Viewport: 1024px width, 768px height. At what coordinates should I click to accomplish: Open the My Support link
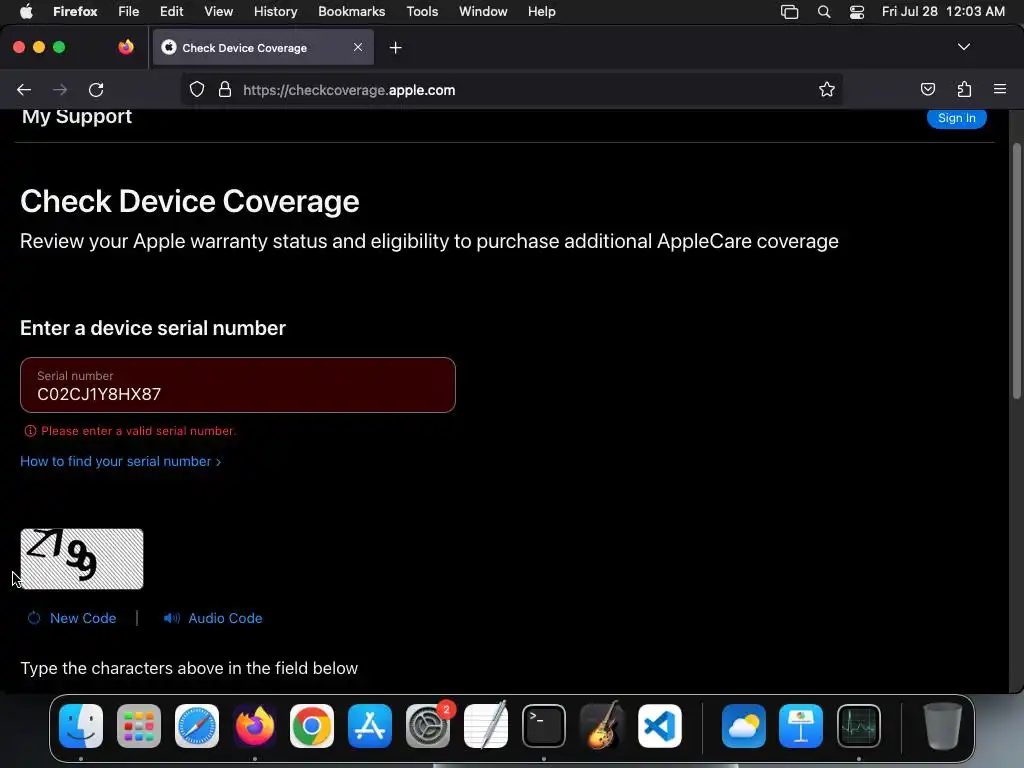tap(76, 116)
